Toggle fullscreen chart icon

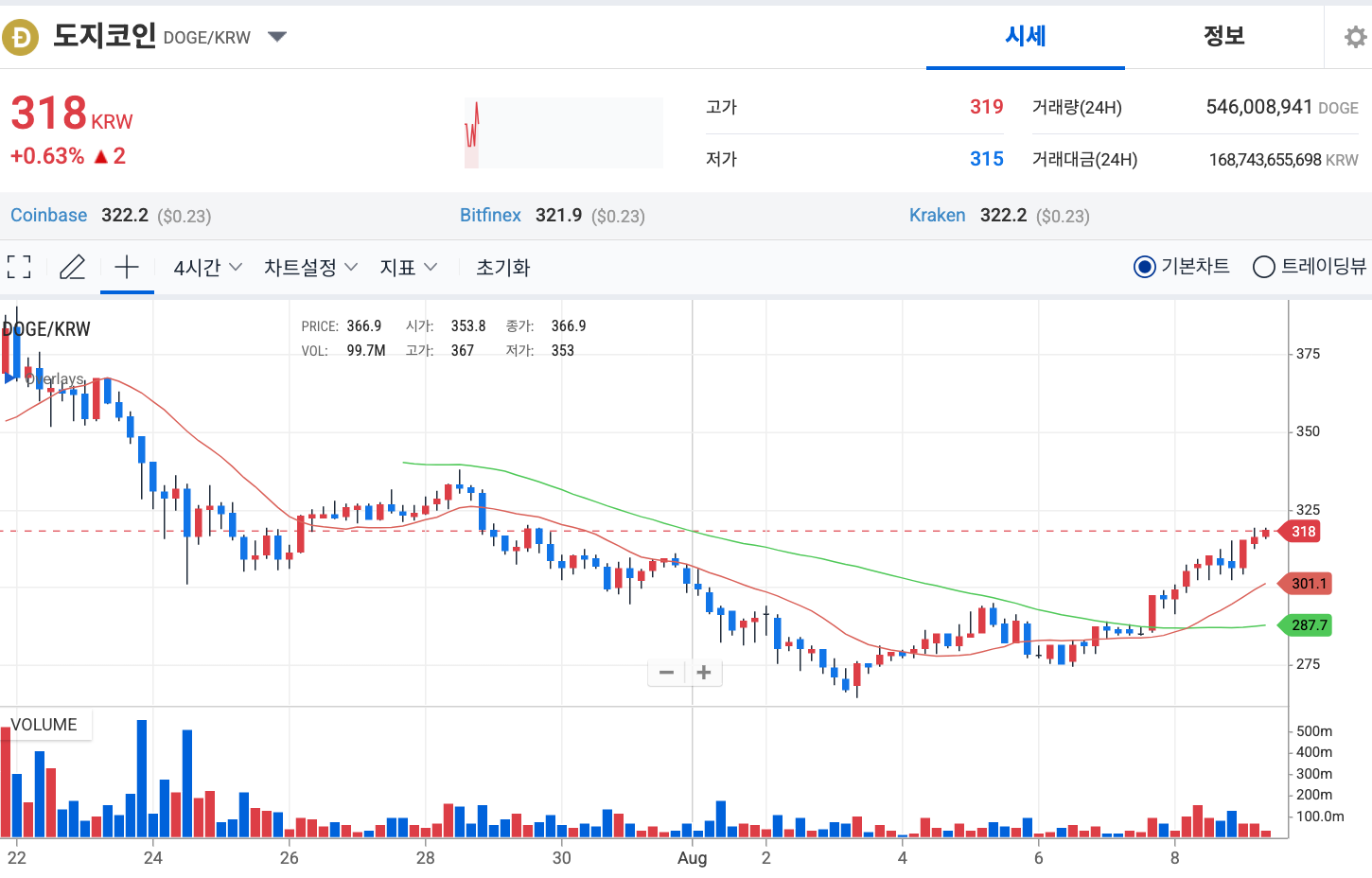point(19,267)
